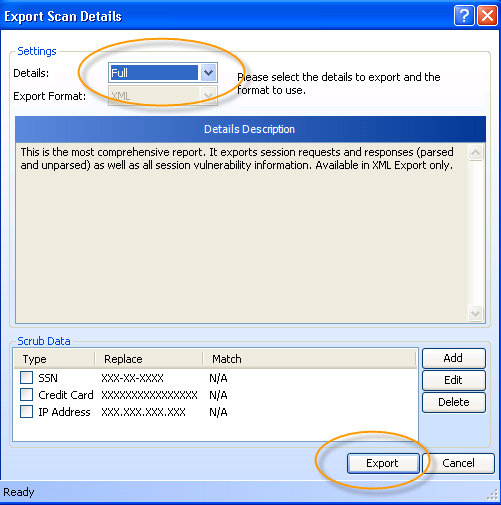
Task: Enable the Credit Card scrub checkbox
Action: 26,395
